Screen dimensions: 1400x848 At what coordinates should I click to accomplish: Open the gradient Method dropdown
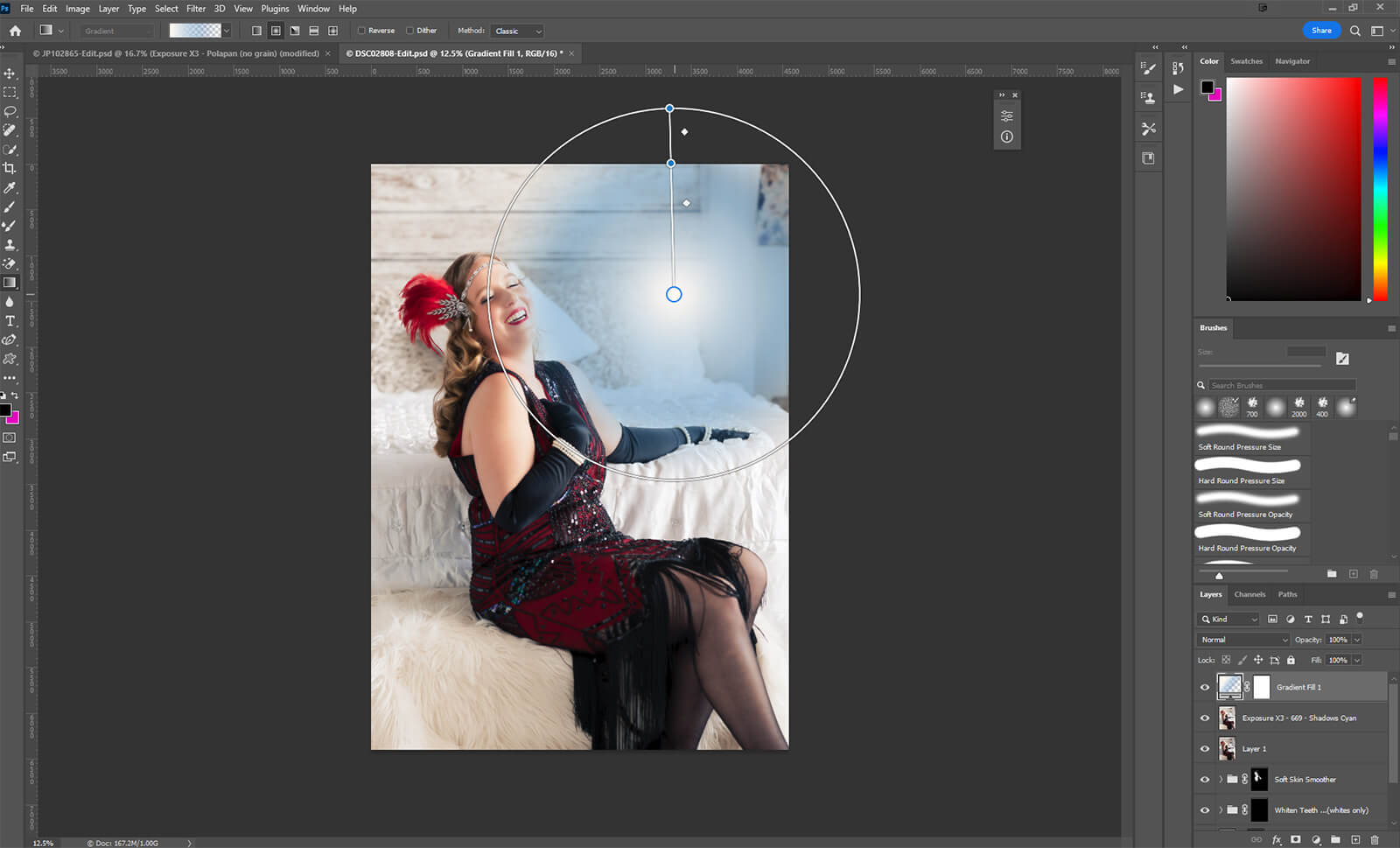pos(517,31)
